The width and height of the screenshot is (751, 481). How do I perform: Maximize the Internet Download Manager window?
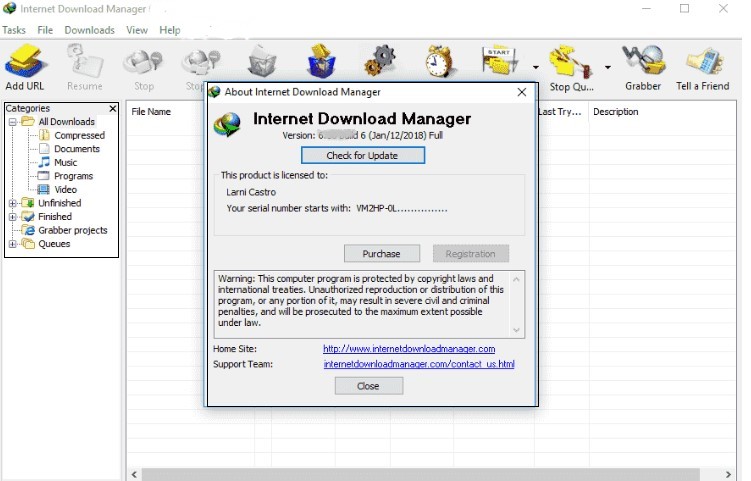(684, 9)
